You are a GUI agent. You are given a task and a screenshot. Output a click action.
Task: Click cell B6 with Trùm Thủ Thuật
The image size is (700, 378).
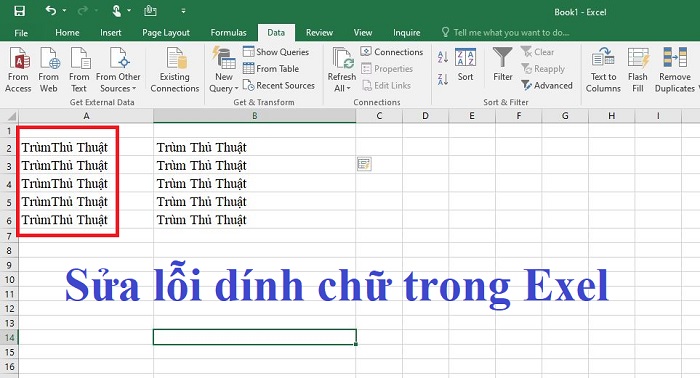tap(254, 220)
